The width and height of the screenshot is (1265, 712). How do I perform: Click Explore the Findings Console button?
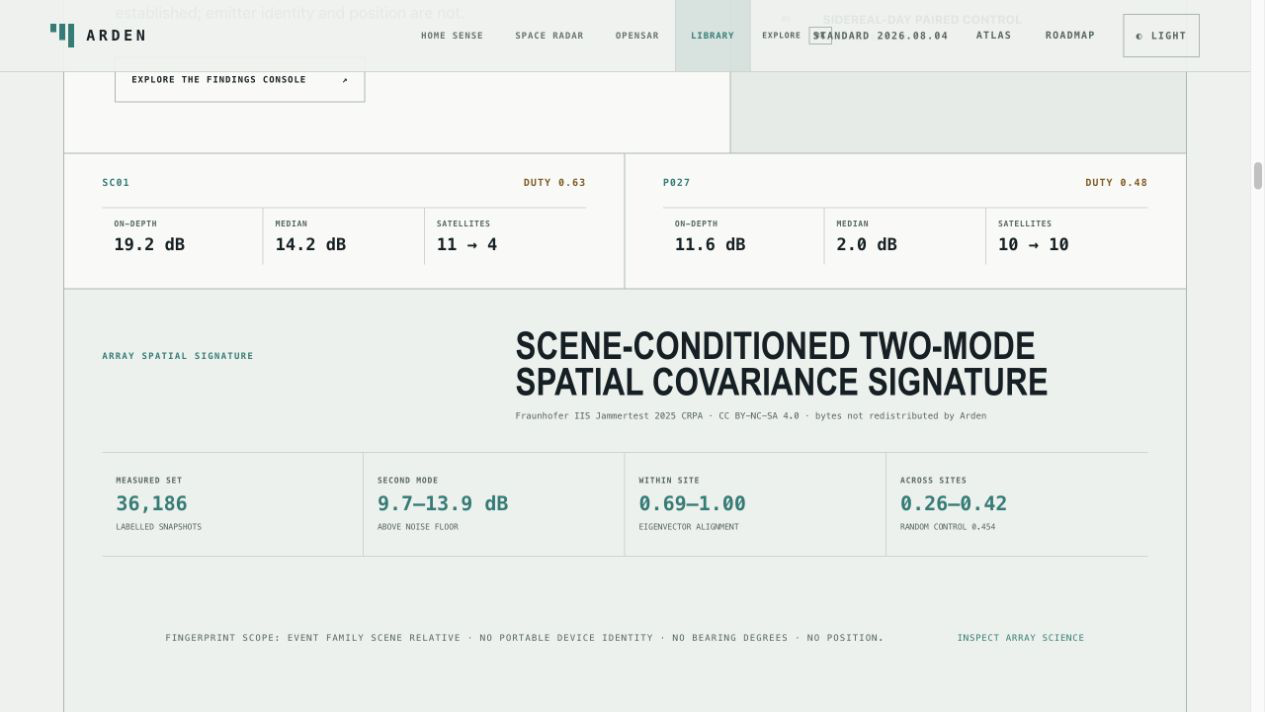(x=240, y=80)
